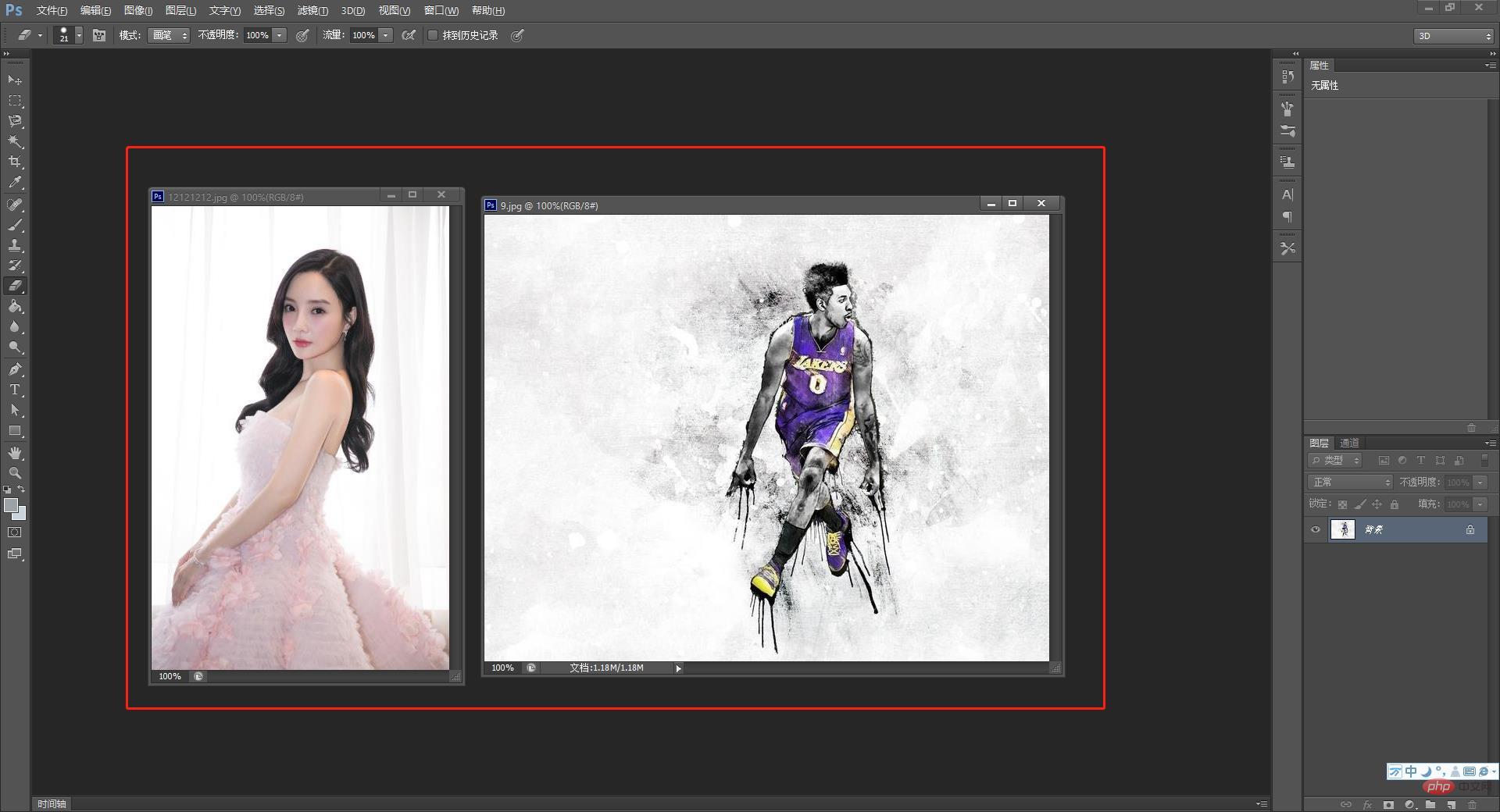Image resolution: width=1500 pixels, height=812 pixels.
Task: Open the 图像(I) menu
Action: [138, 10]
